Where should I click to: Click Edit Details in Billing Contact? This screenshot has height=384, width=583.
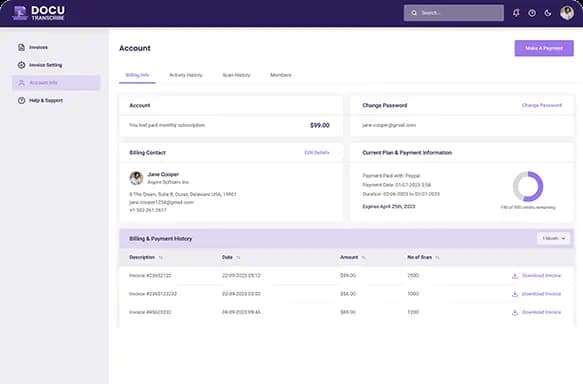click(317, 153)
